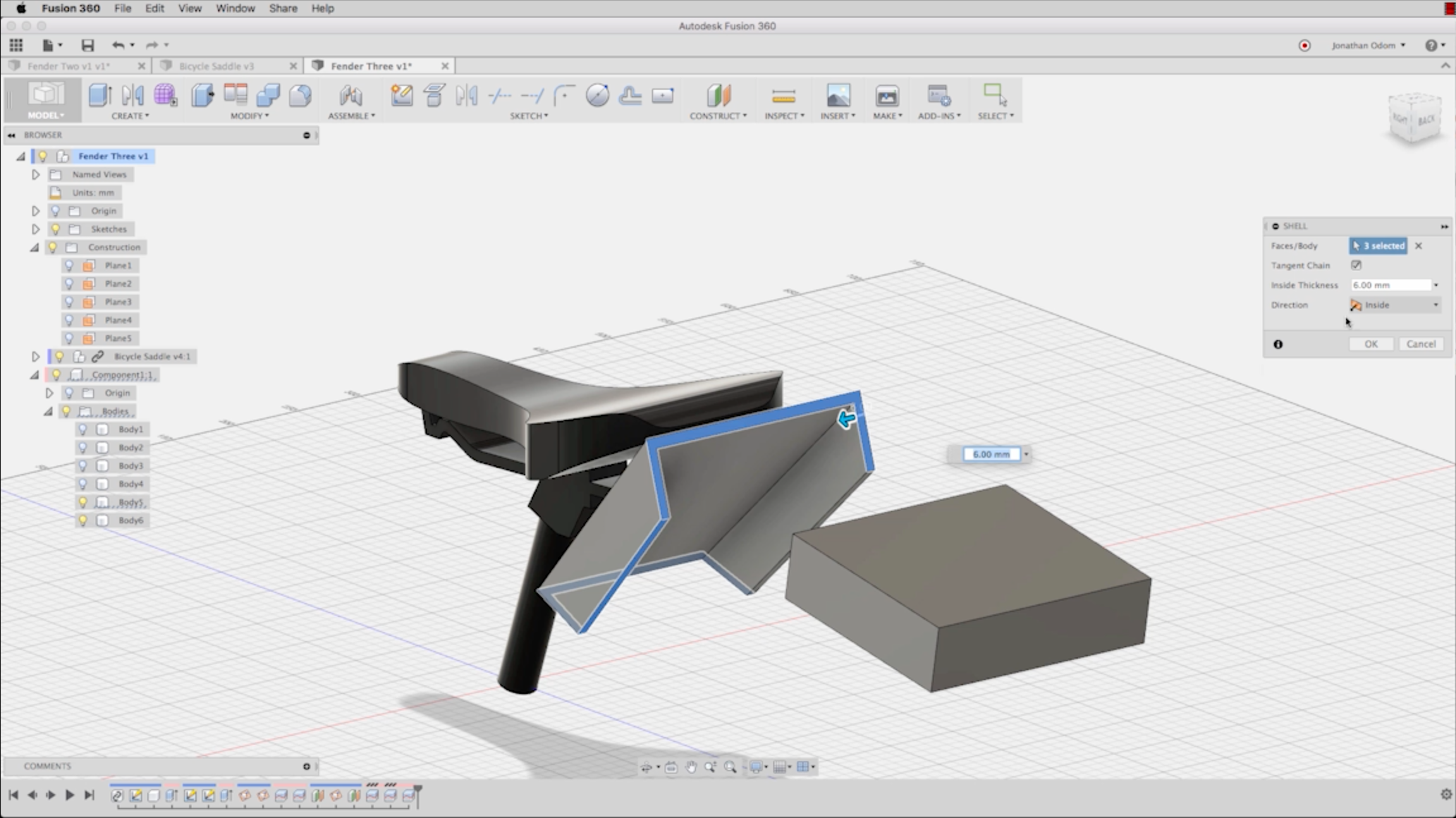Viewport: 1456px width, 818px height.
Task: Toggle visibility lightbulb for Body6
Action: (x=83, y=520)
